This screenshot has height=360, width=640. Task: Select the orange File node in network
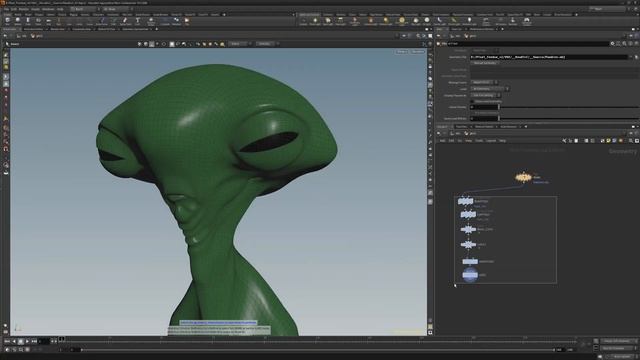[524, 178]
